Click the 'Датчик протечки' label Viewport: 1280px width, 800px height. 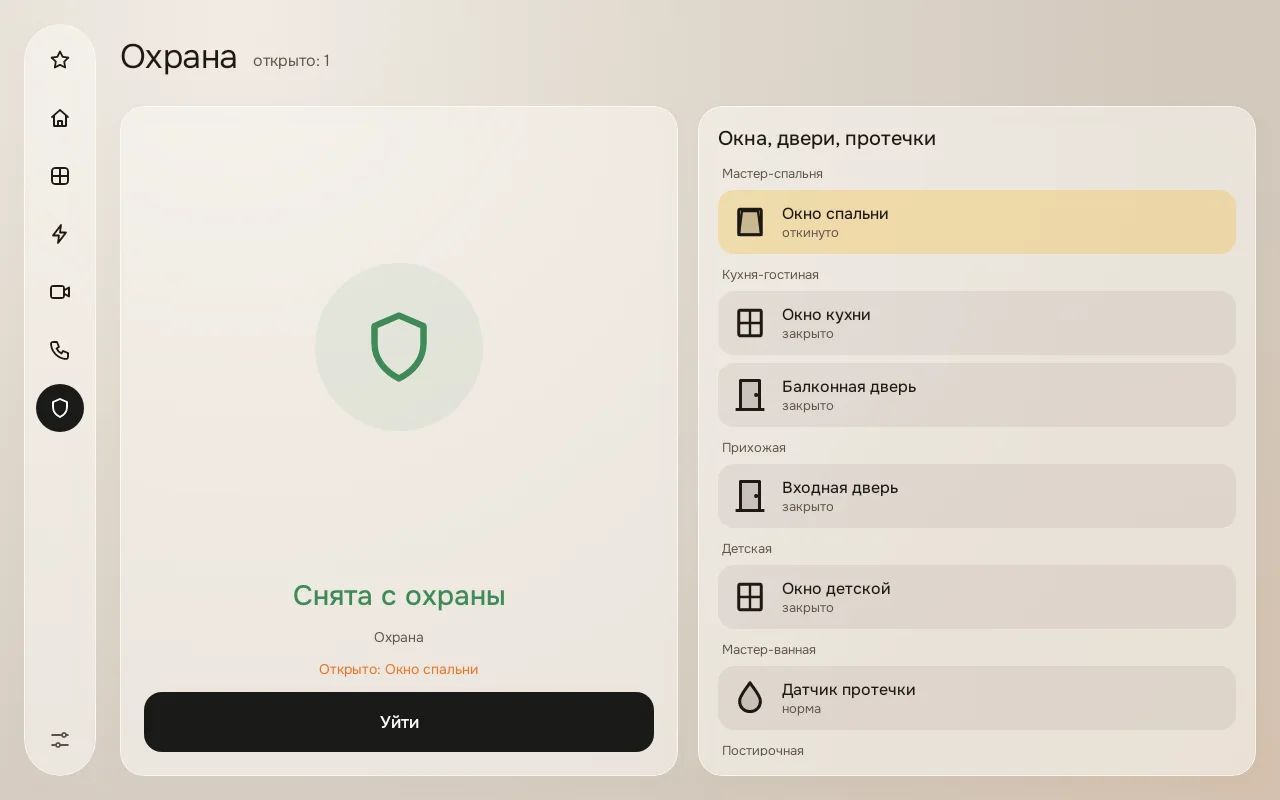[849, 690]
